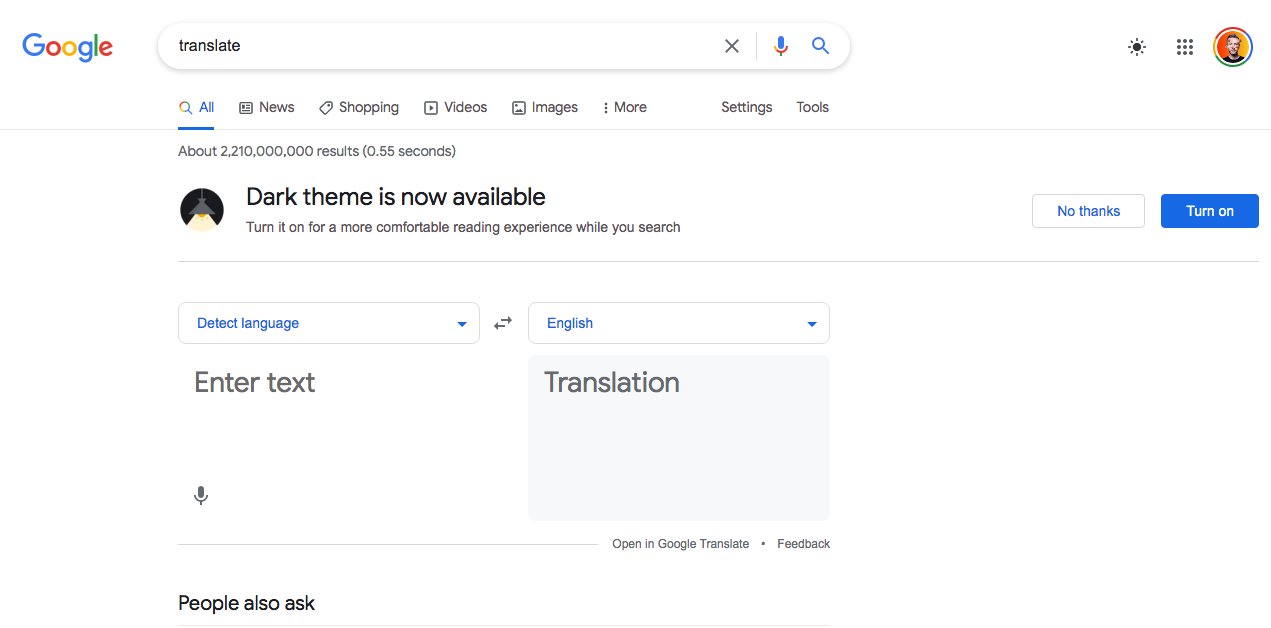Screen dimensions: 1271x628
Task: Clear the search box text
Action: [x=732, y=46]
